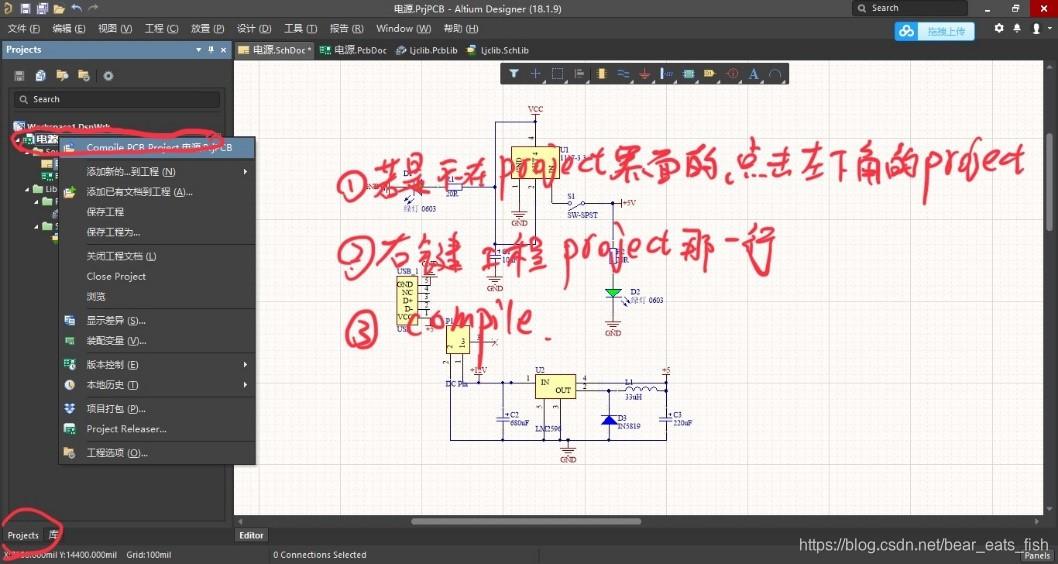
Task: Click the Panels button at bottom right
Action: 1037,555
